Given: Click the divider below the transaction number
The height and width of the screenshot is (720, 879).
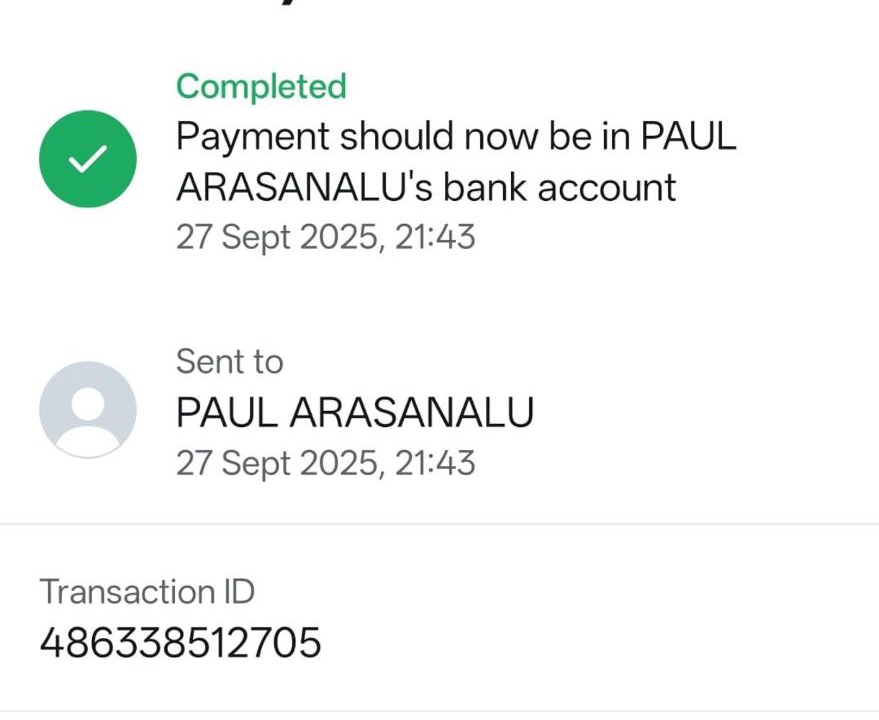Looking at the screenshot, I should tap(439, 711).
